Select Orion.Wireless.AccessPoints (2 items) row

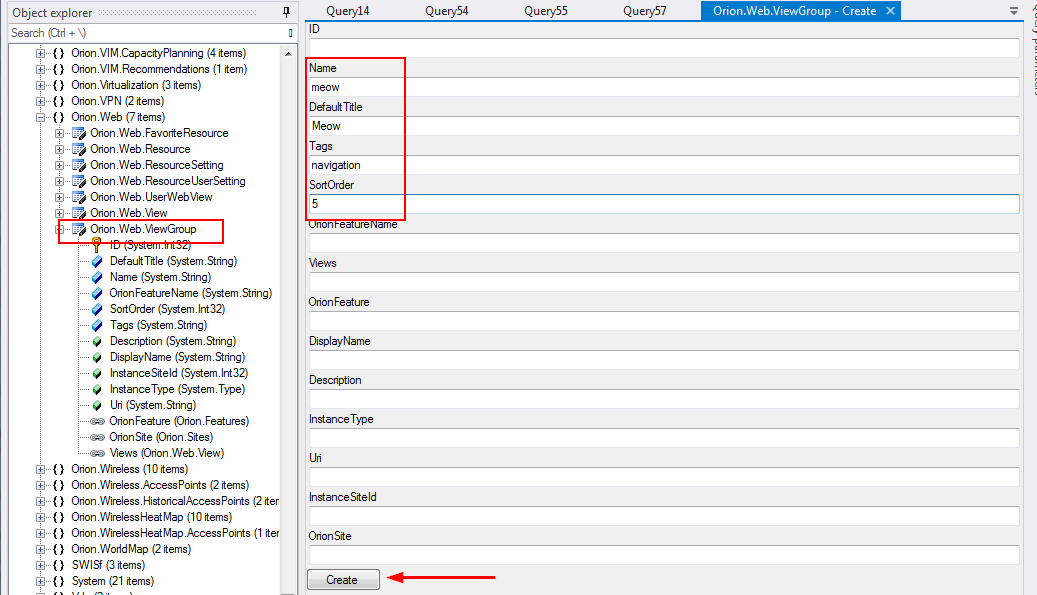160,485
